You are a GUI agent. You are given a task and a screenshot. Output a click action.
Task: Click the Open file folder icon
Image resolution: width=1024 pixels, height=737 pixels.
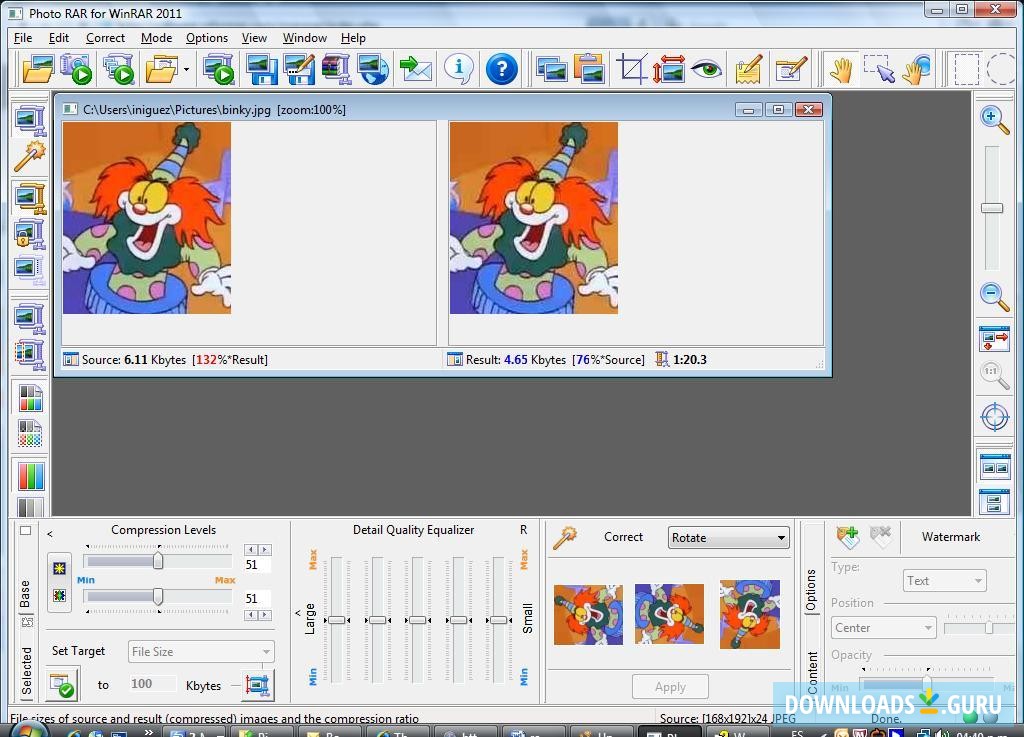click(37, 69)
